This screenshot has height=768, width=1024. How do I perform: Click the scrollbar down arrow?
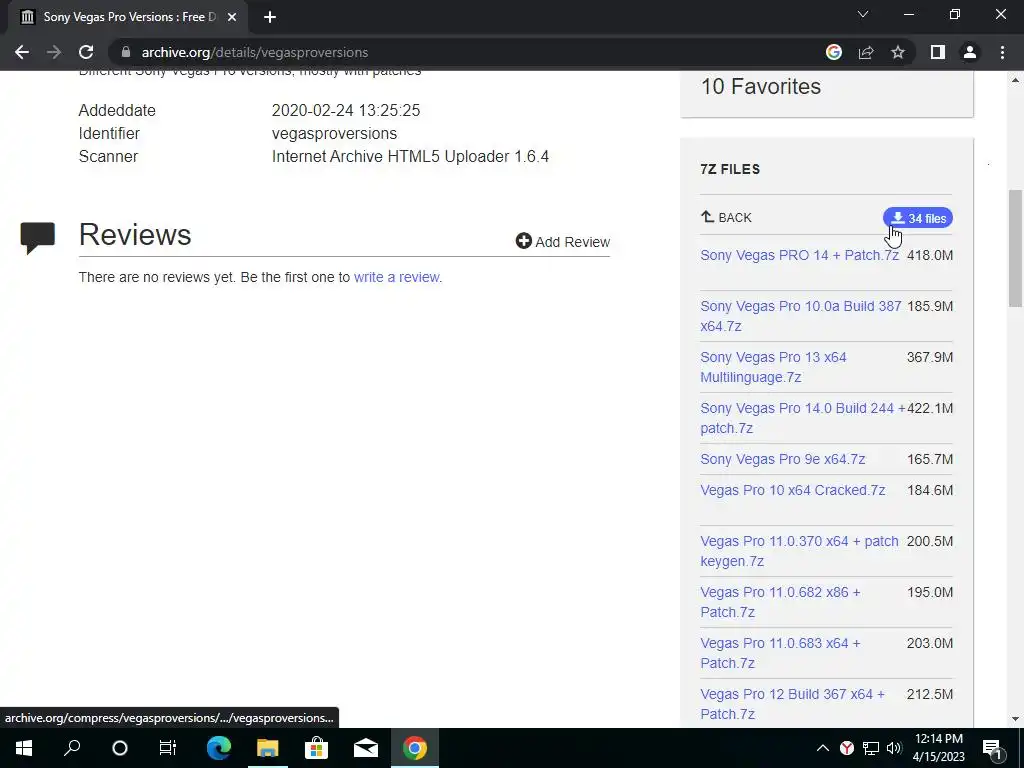[x=1015, y=719]
